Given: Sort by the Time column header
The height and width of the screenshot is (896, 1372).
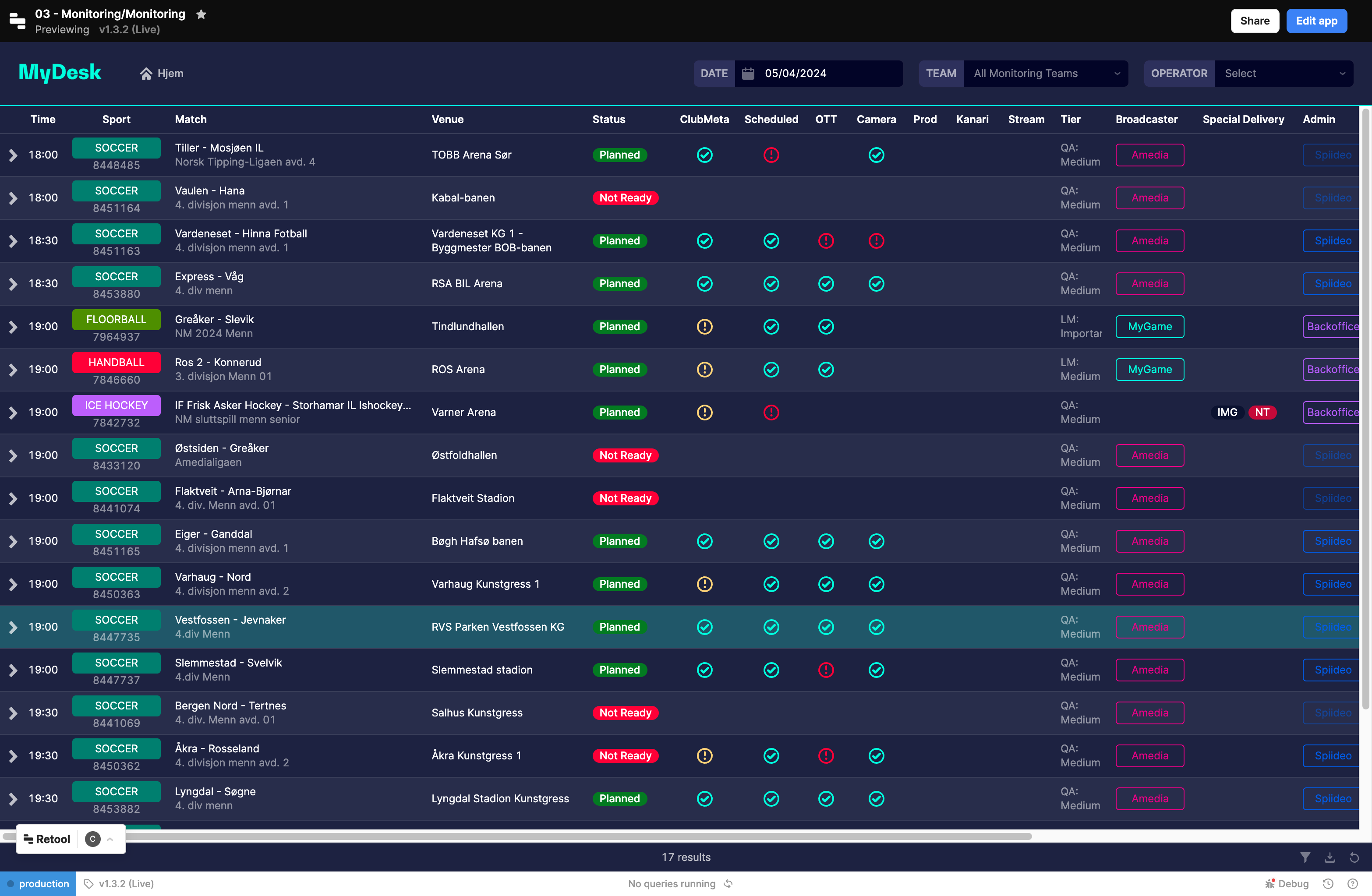Looking at the screenshot, I should (x=42, y=119).
